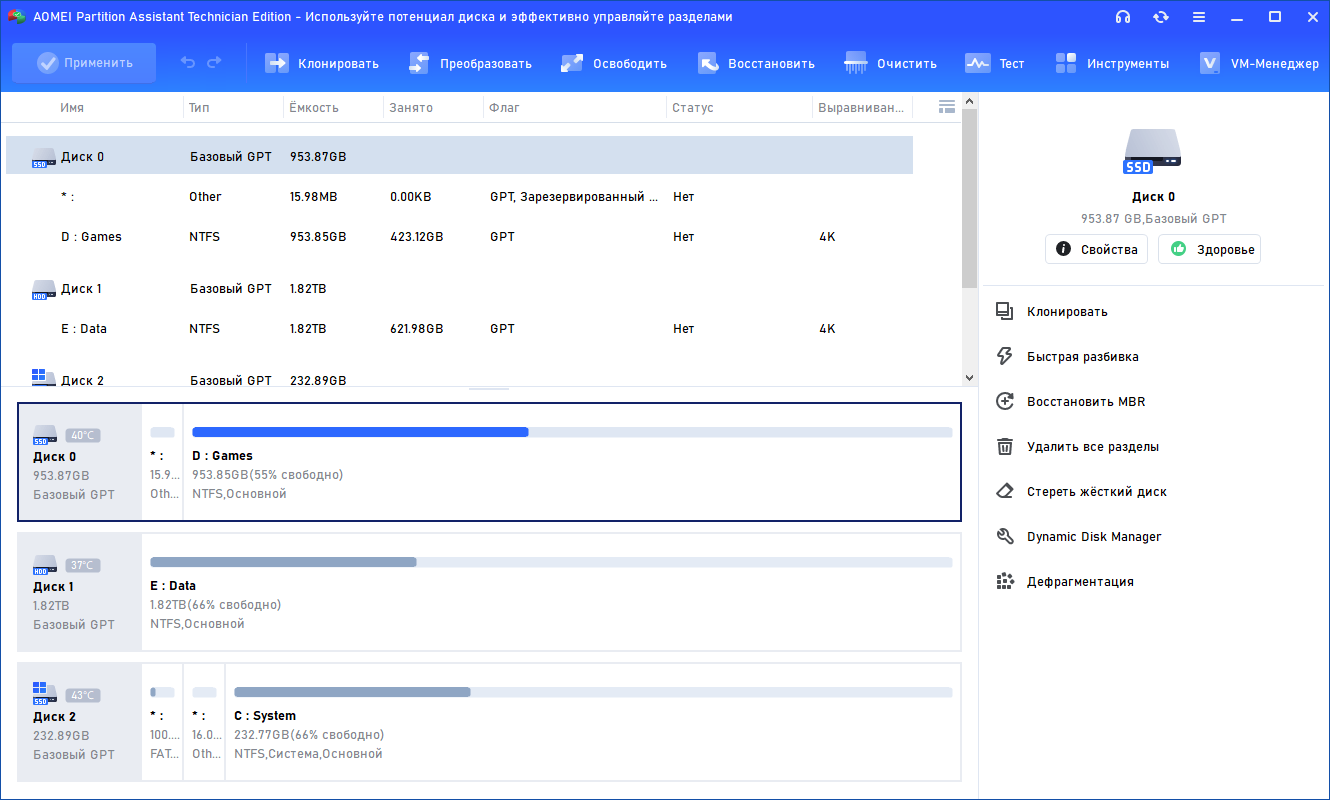Viewport: 1330px width, 800px height.
Task: Open column settings icon in table header
Action: coord(947,107)
